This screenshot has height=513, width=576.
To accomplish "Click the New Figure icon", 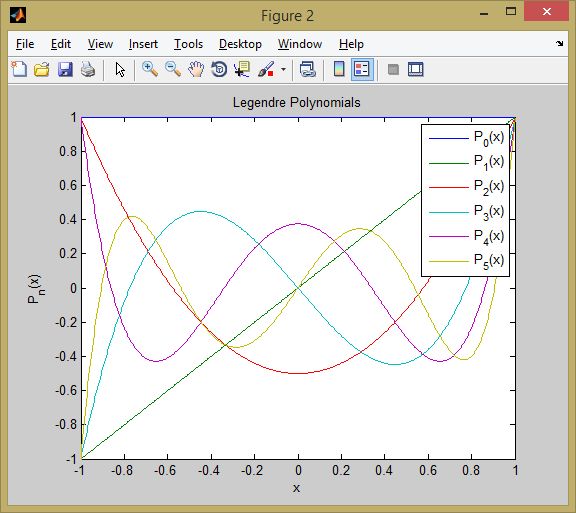I will click(19, 69).
